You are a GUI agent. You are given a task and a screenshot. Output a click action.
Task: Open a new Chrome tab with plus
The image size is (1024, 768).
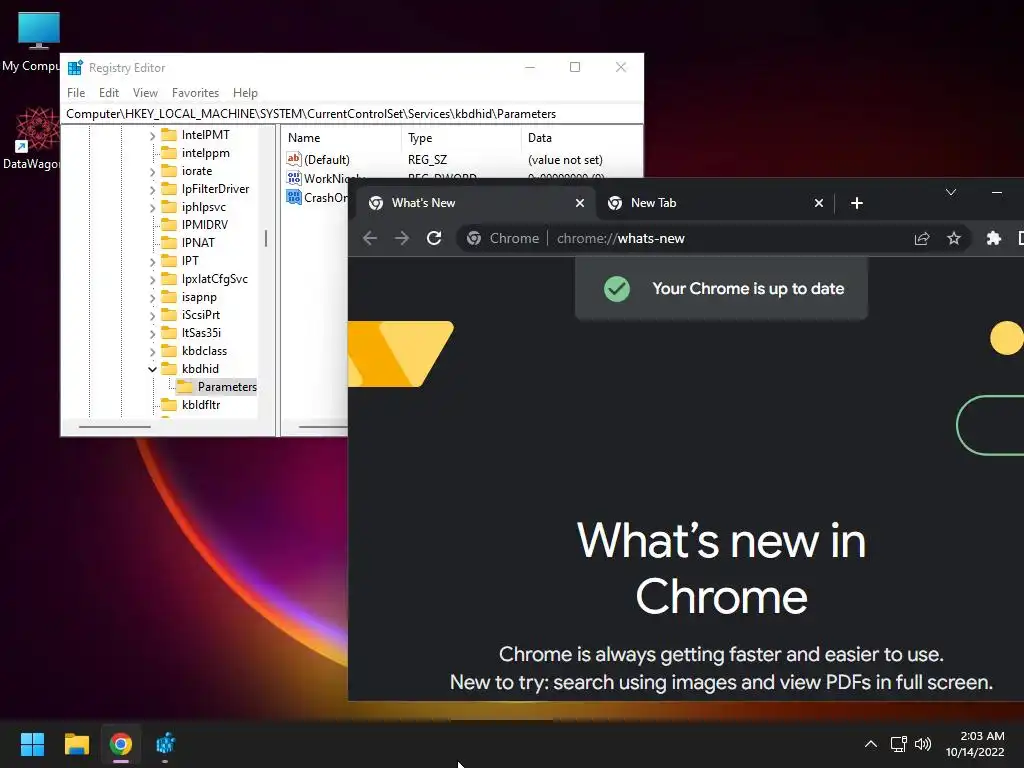coord(857,203)
